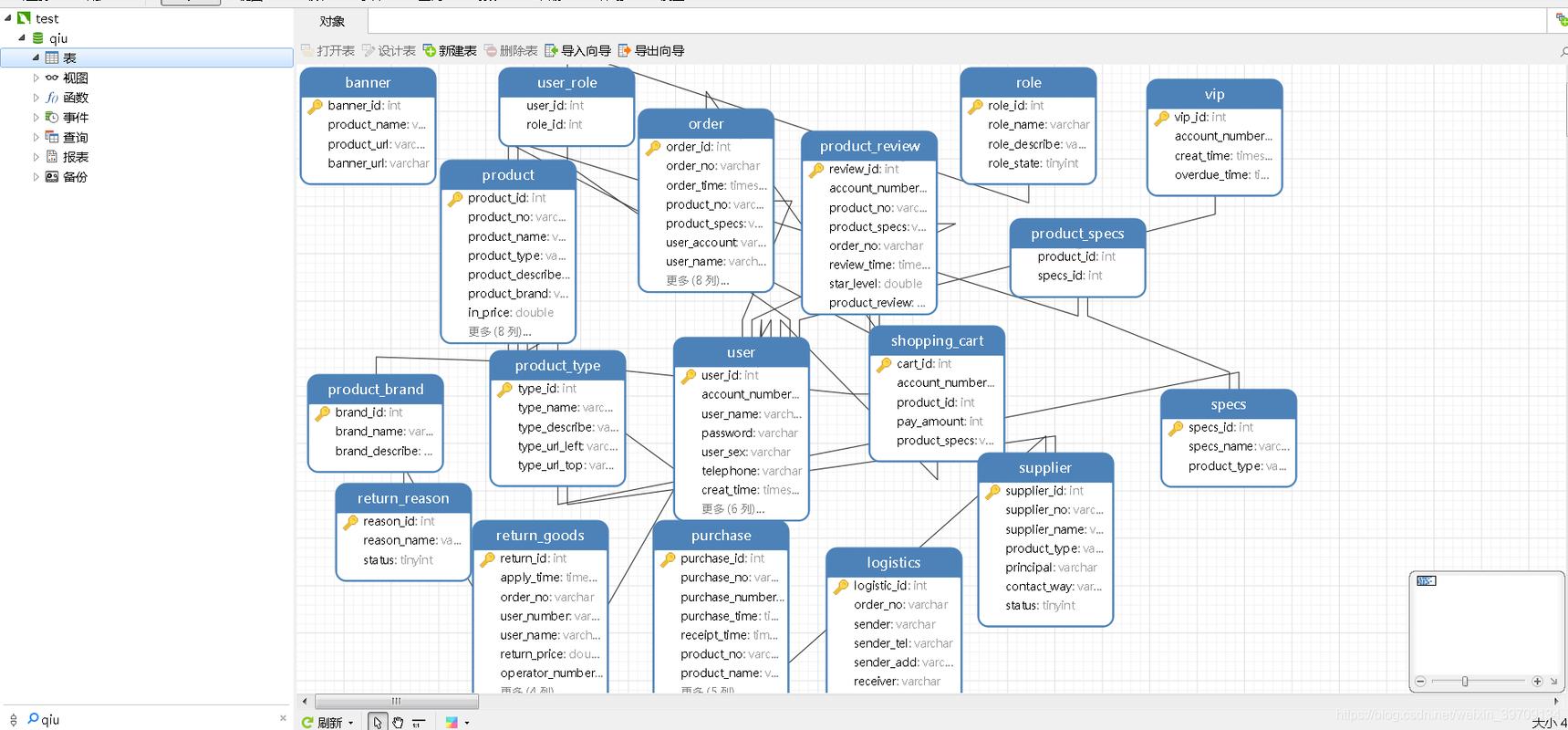Collapse the 表 tables node
The image size is (1568, 730).
click(36, 57)
